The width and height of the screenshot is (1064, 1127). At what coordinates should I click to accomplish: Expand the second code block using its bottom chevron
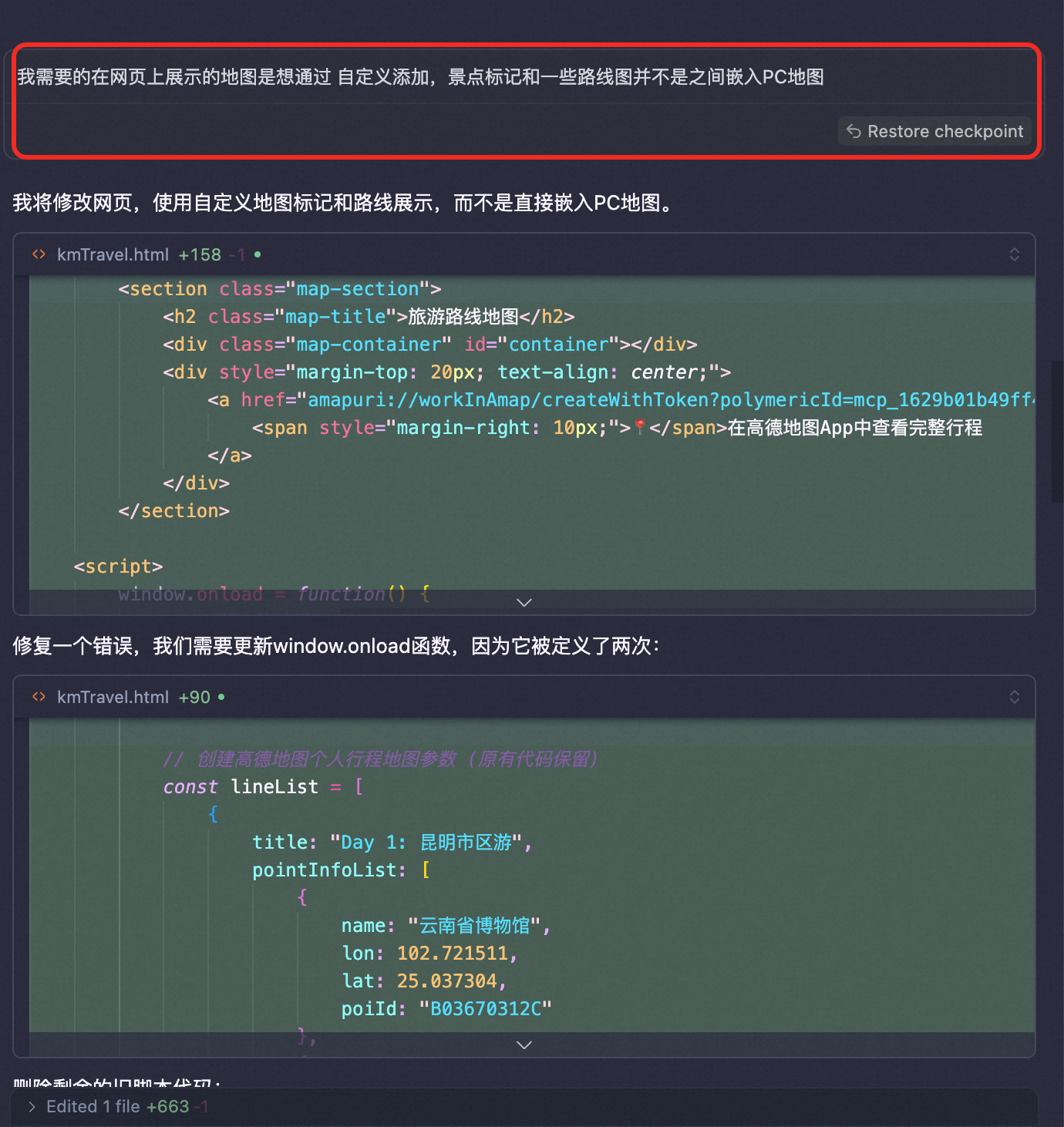(x=524, y=1045)
